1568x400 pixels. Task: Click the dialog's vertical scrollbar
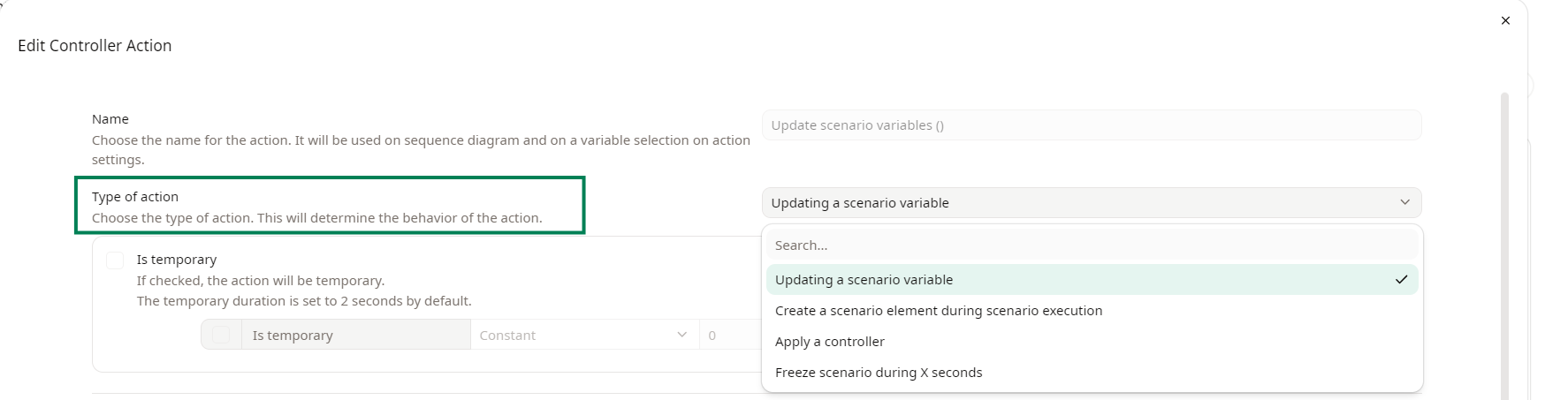coord(1504,247)
